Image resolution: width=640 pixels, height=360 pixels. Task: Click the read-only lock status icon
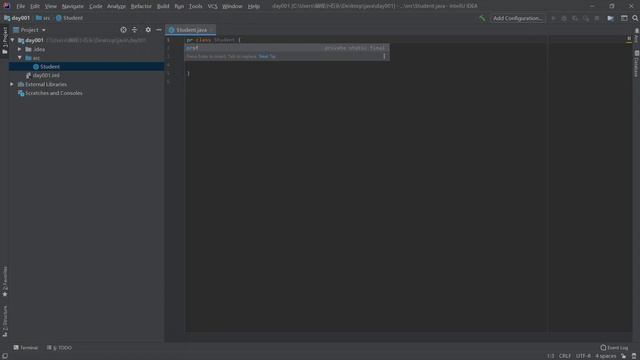tap(624, 356)
